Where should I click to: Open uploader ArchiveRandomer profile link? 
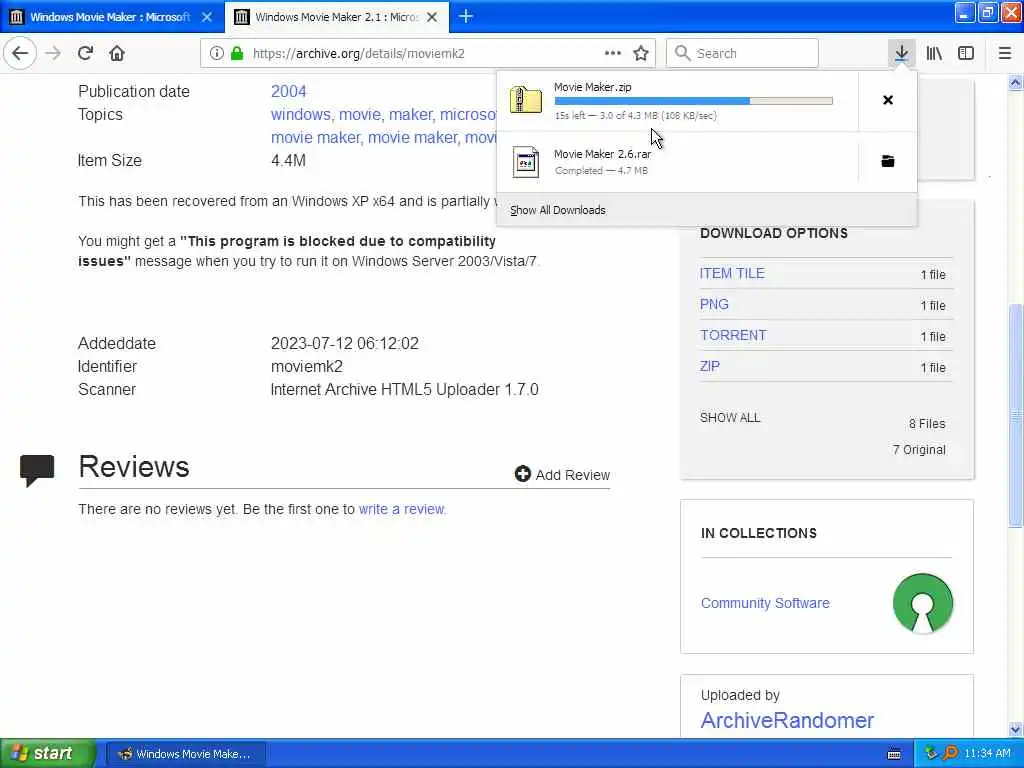click(787, 720)
